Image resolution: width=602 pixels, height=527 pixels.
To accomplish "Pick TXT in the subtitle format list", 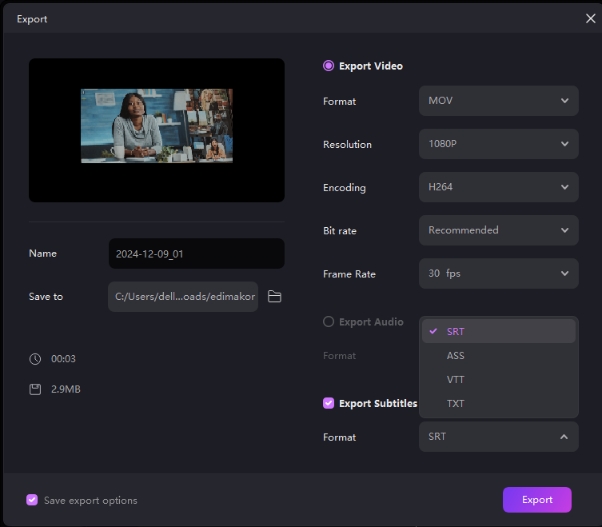I will 456,404.
